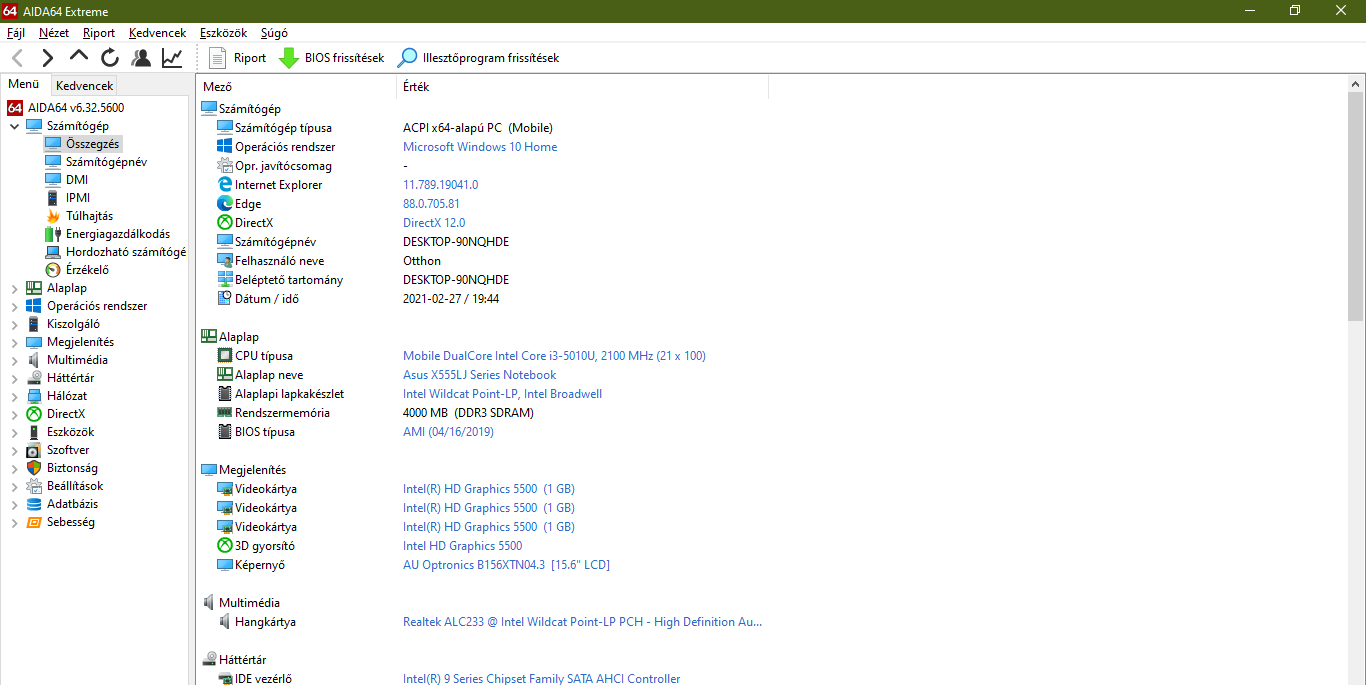The width and height of the screenshot is (1366, 685).
Task: Click the Edge version 88.0.705.81 link
Action: coord(431,204)
